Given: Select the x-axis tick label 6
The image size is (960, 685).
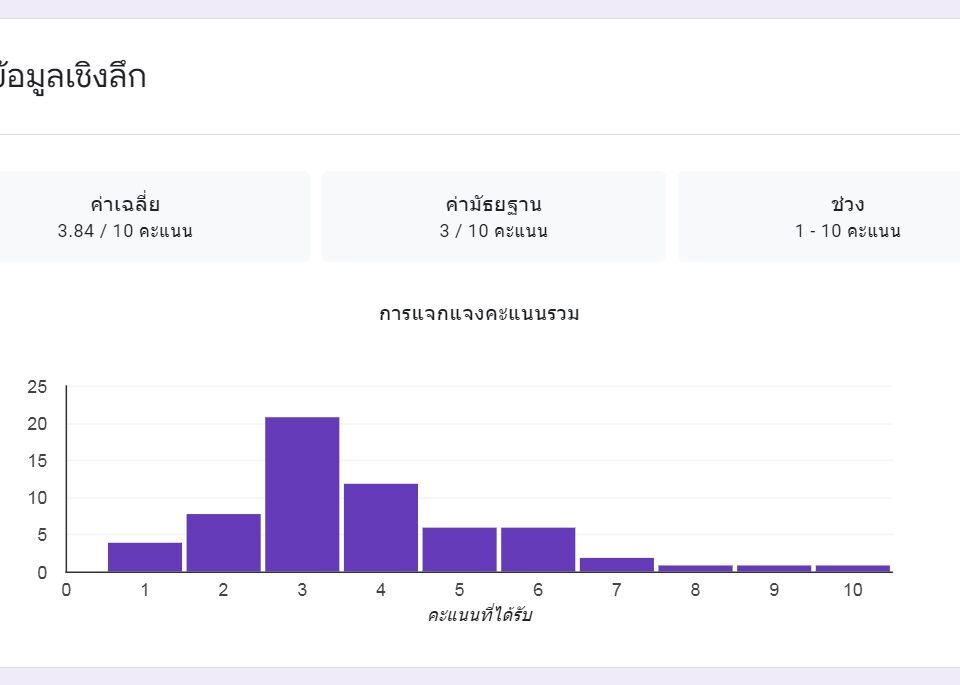Looking at the screenshot, I should pyautogui.click(x=538, y=590).
